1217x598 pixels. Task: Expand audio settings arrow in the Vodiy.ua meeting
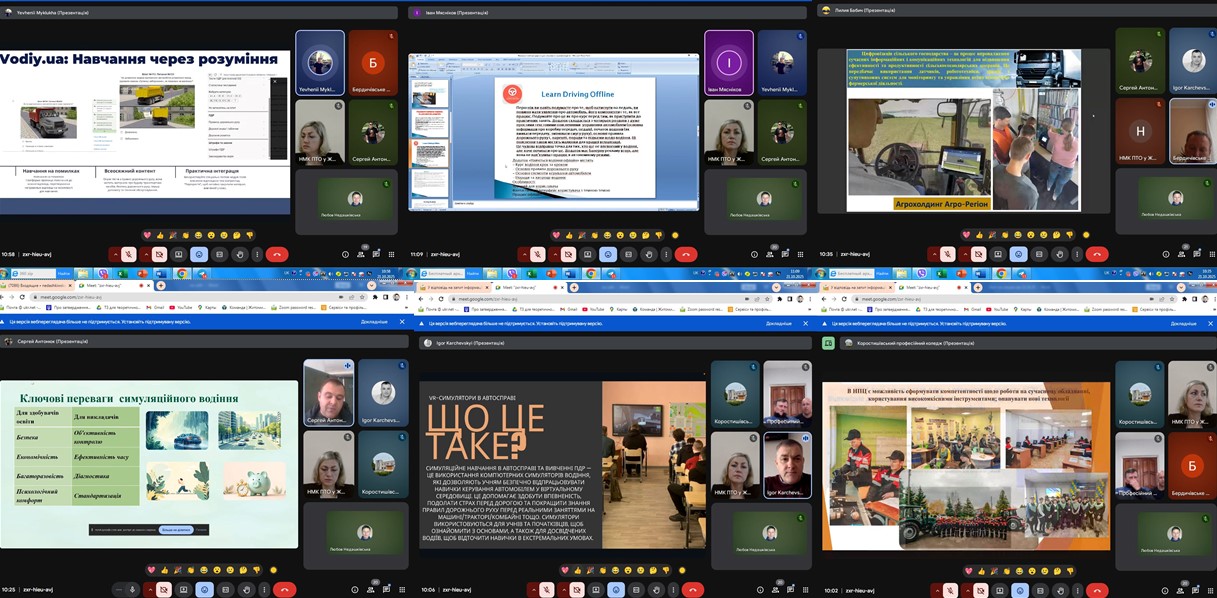(x=116, y=254)
